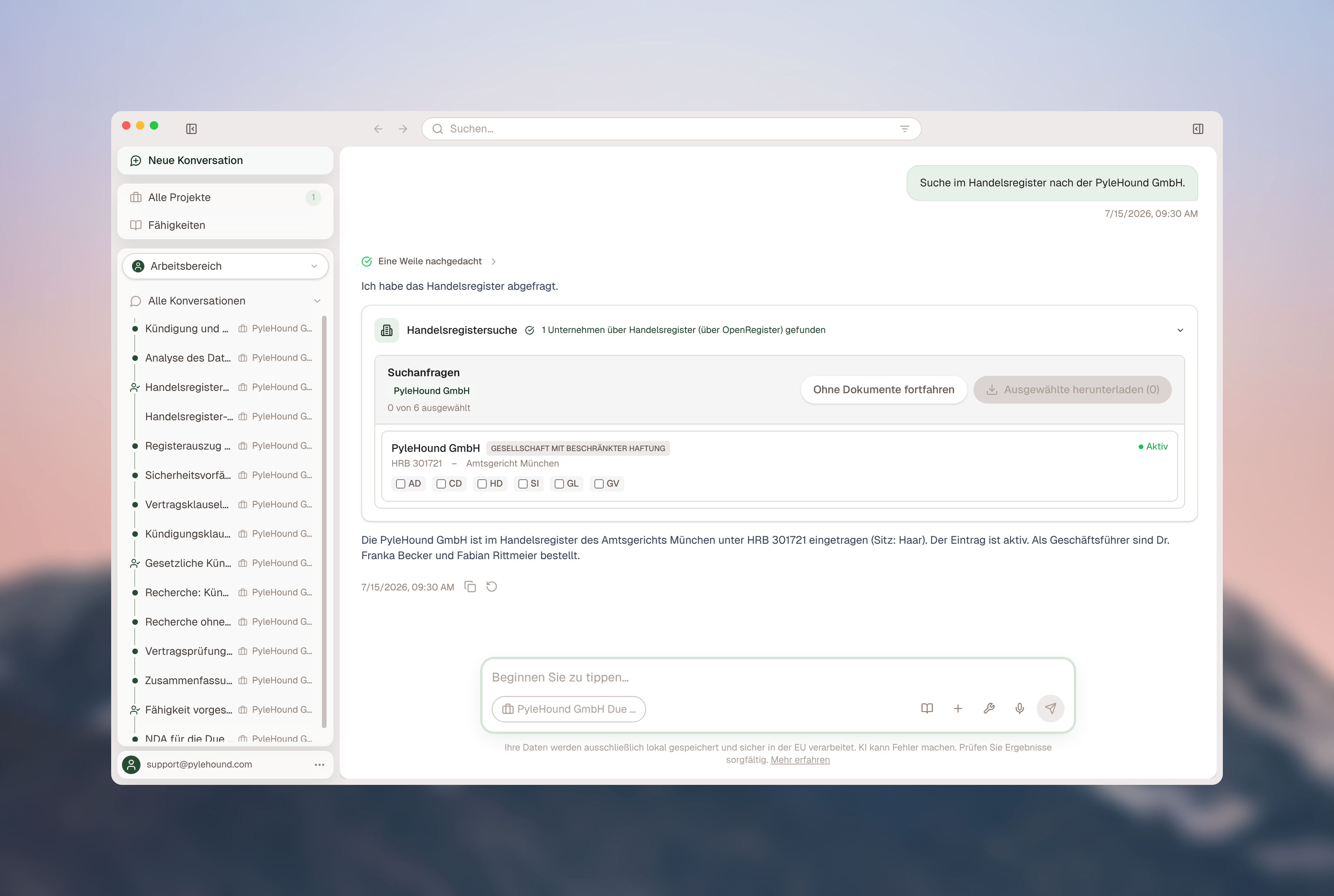Regenerate the assistant response
The height and width of the screenshot is (896, 1334).
click(x=492, y=587)
